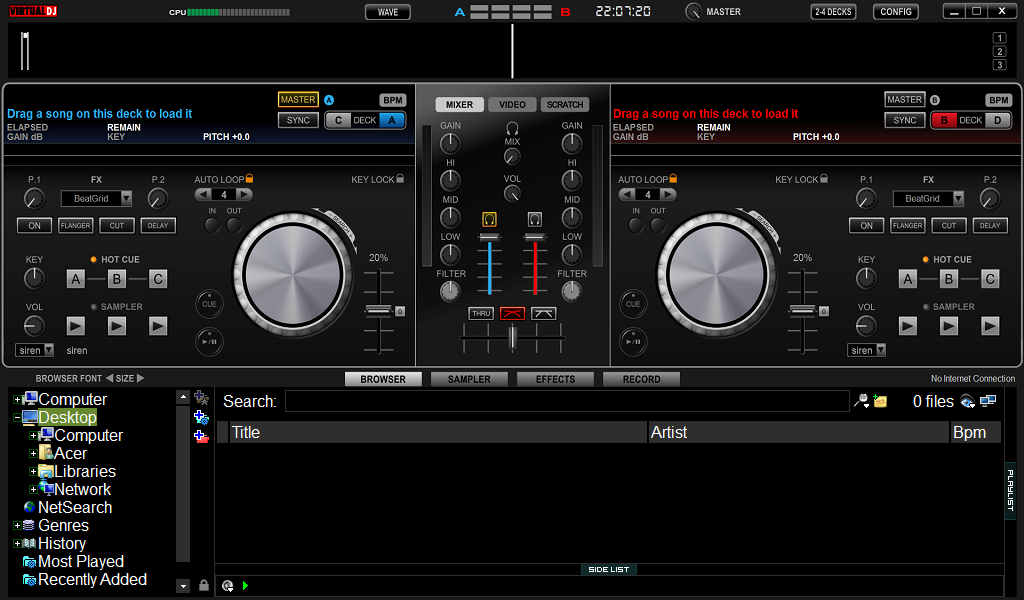The width and height of the screenshot is (1024, 600).
Task: Click the add virtual folder icon
Action: tap(880, 401)
